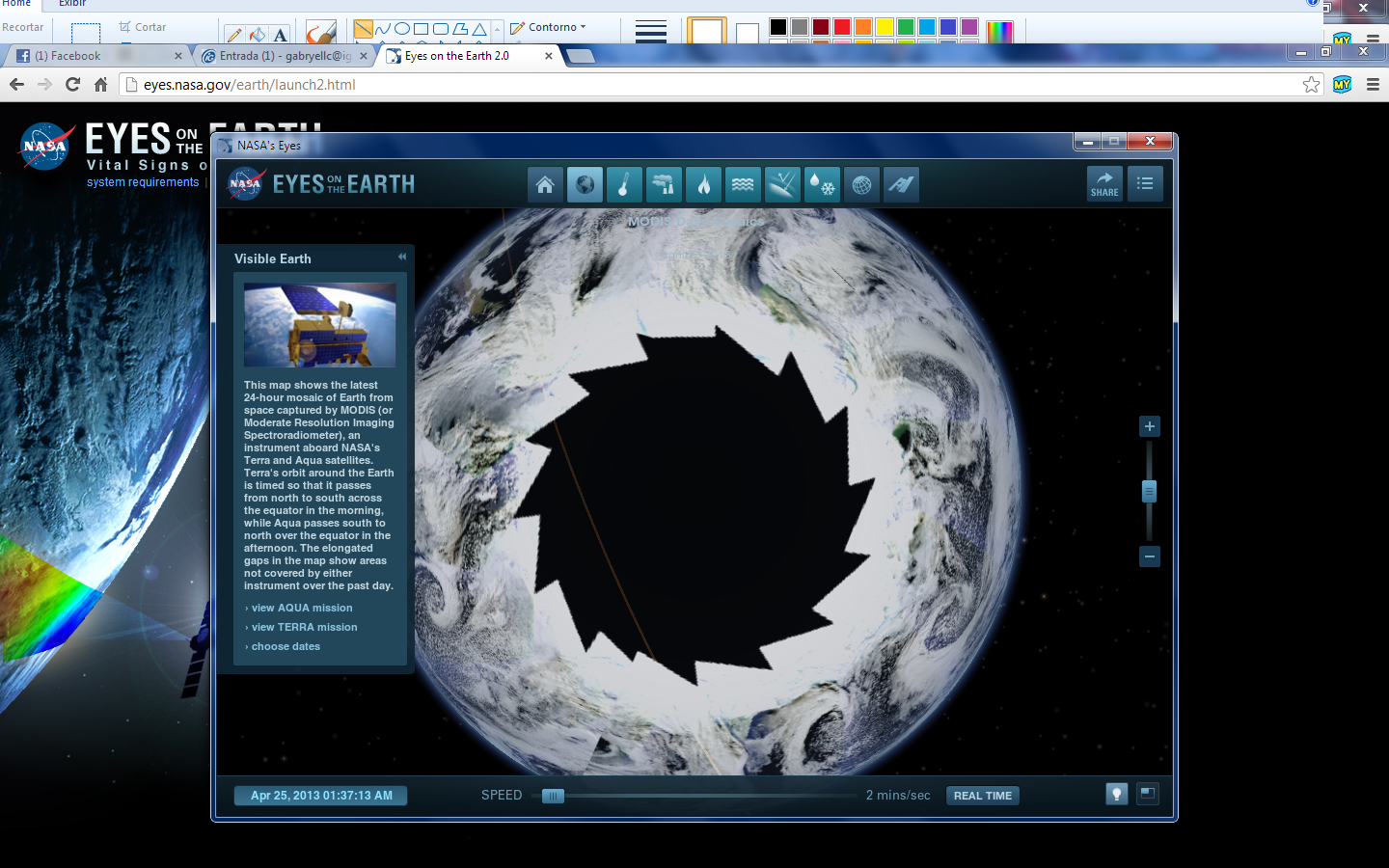Viewport: 1389px width, 868px height.
Task: Click Cortar in the Paint ribbon
Action: click(142, 27)
